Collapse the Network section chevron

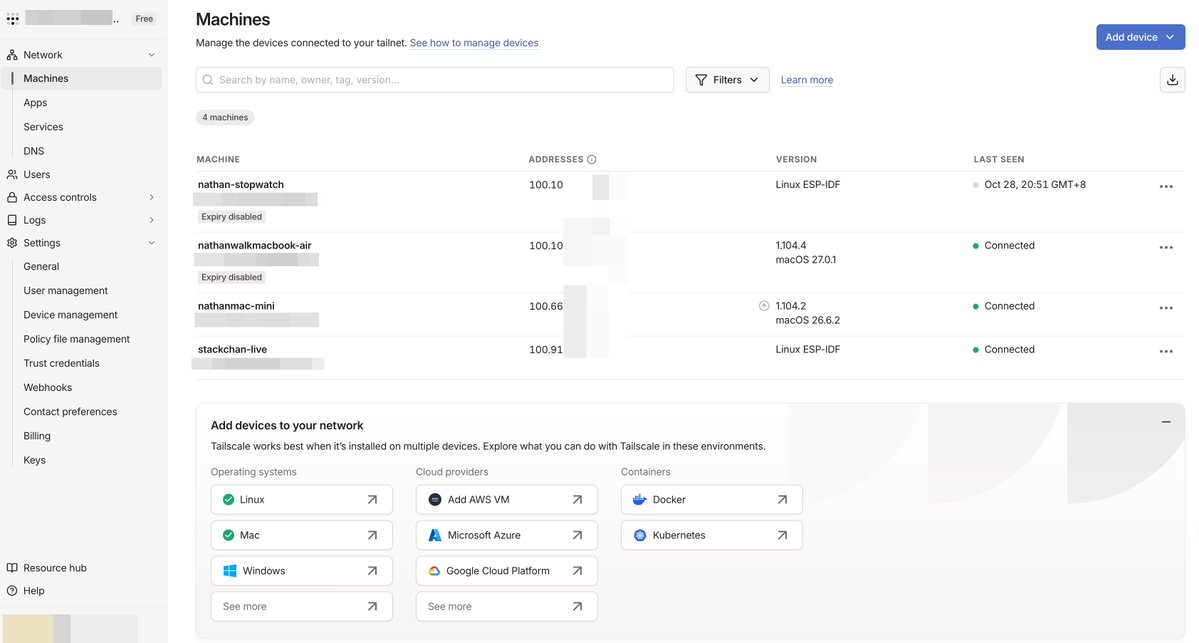point(151,55)
